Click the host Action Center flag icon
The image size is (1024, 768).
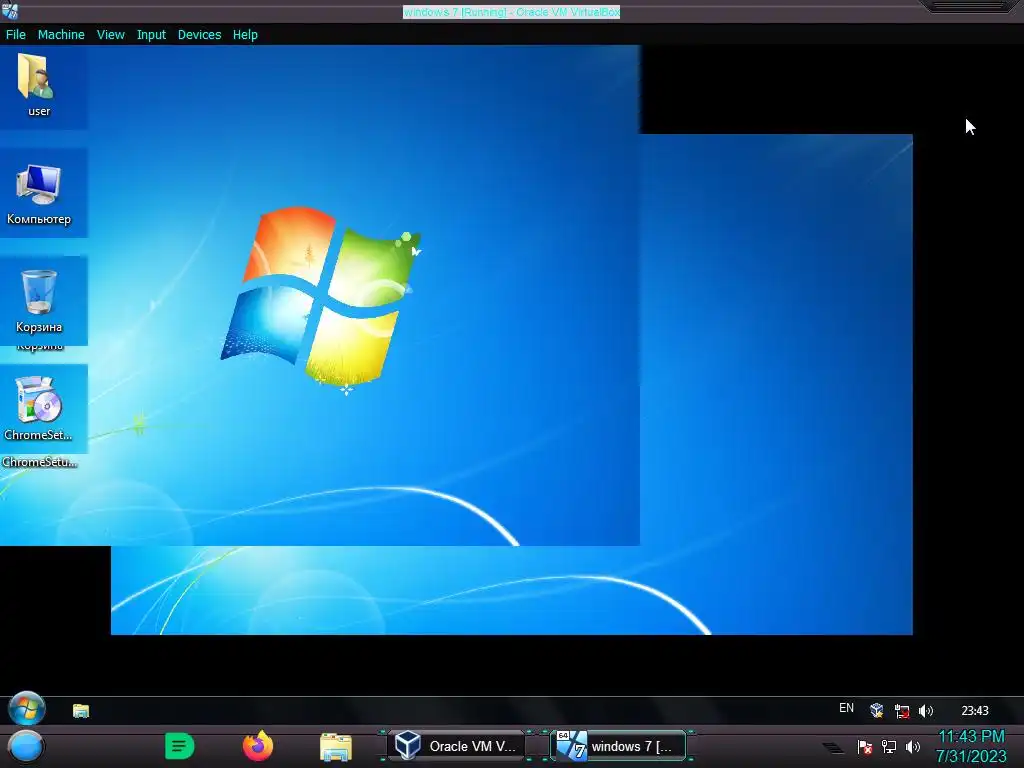tap(865, 746)
